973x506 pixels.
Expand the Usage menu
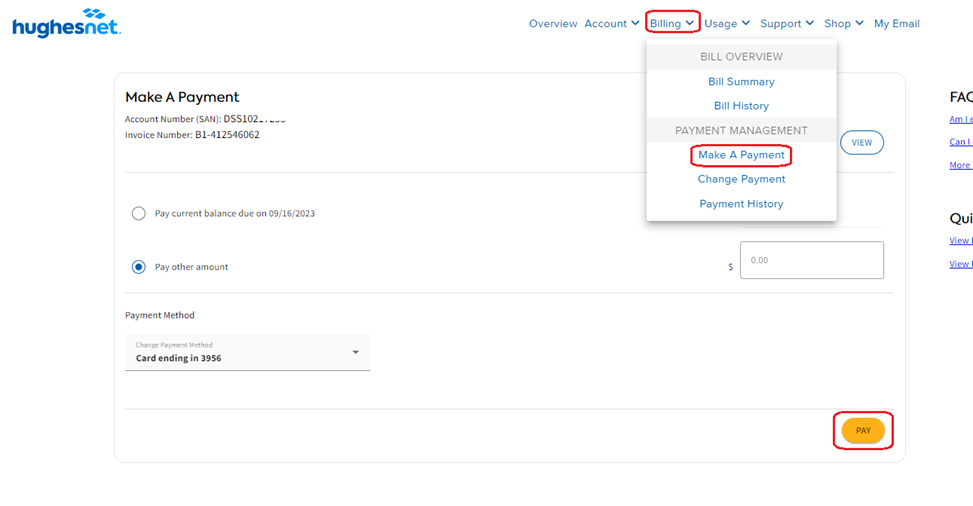[727, 23]
